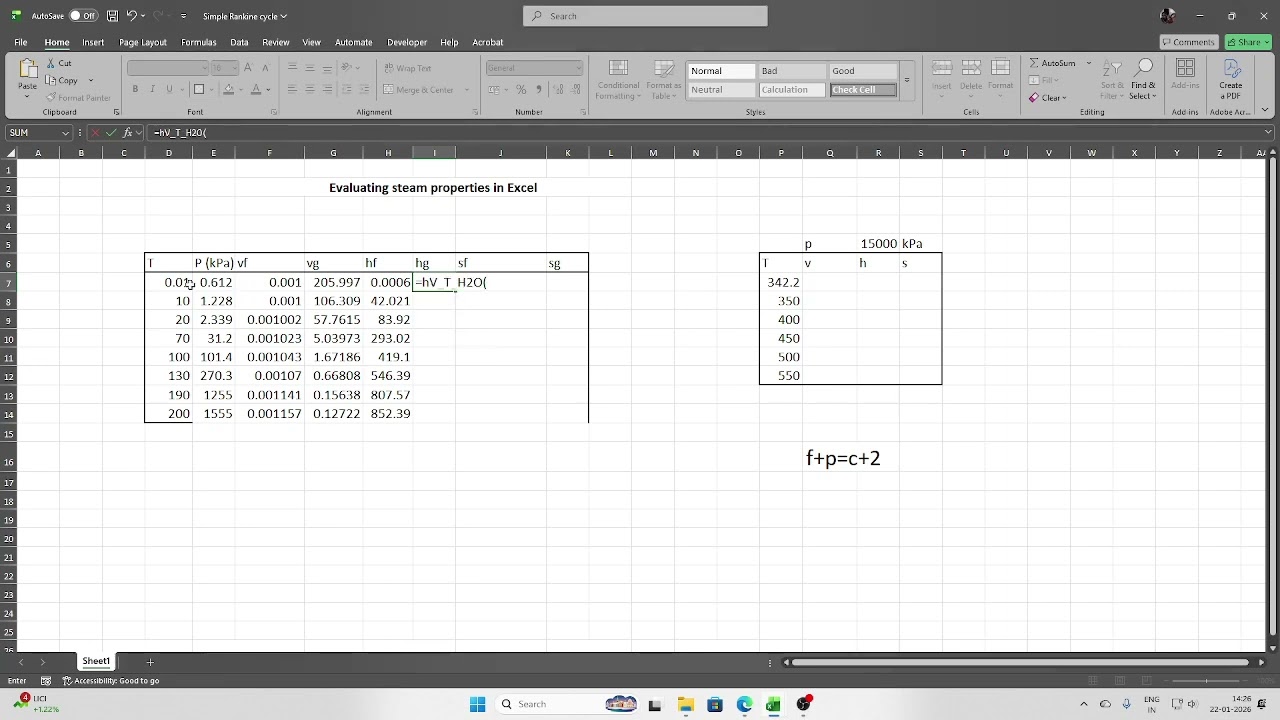Screen dimensions: 1280x720
Task: Apply the Normal cell style
Action: pos(720,71)
